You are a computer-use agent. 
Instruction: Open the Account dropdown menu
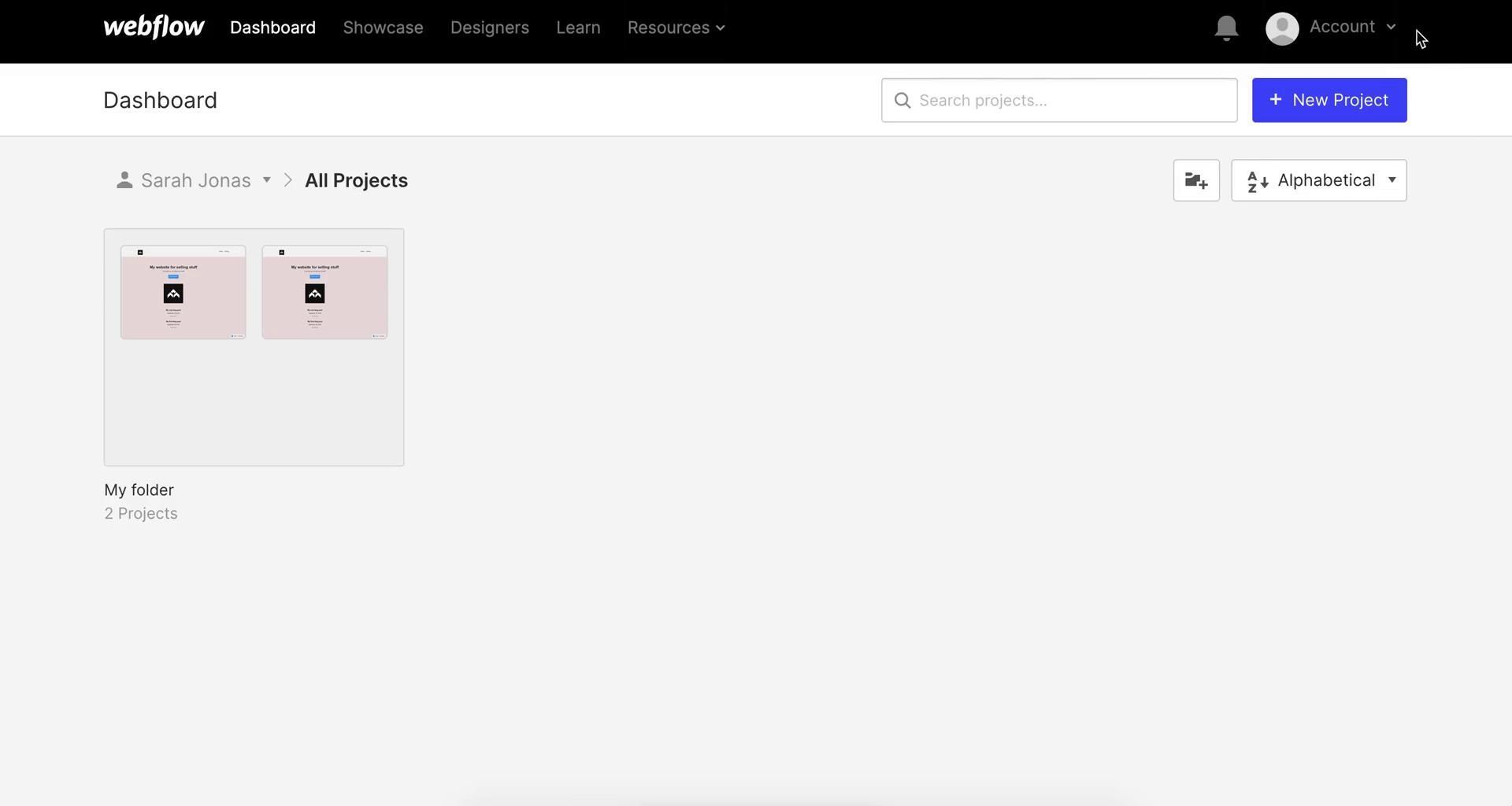(x=1351, y=28)
